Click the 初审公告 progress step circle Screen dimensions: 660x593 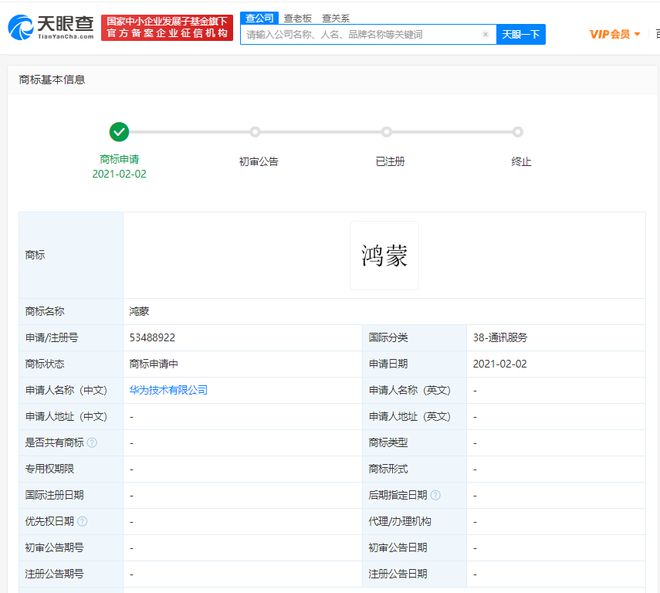255,132
